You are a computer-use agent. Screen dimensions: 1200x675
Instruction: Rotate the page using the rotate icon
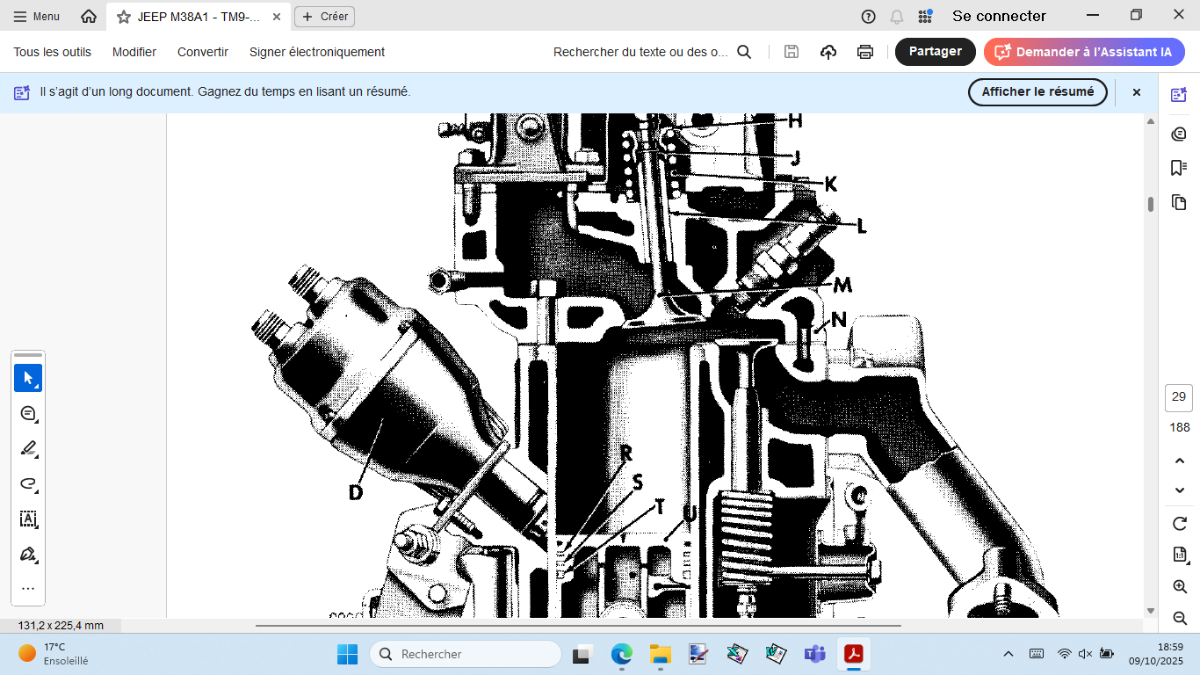pos(1178,524)
